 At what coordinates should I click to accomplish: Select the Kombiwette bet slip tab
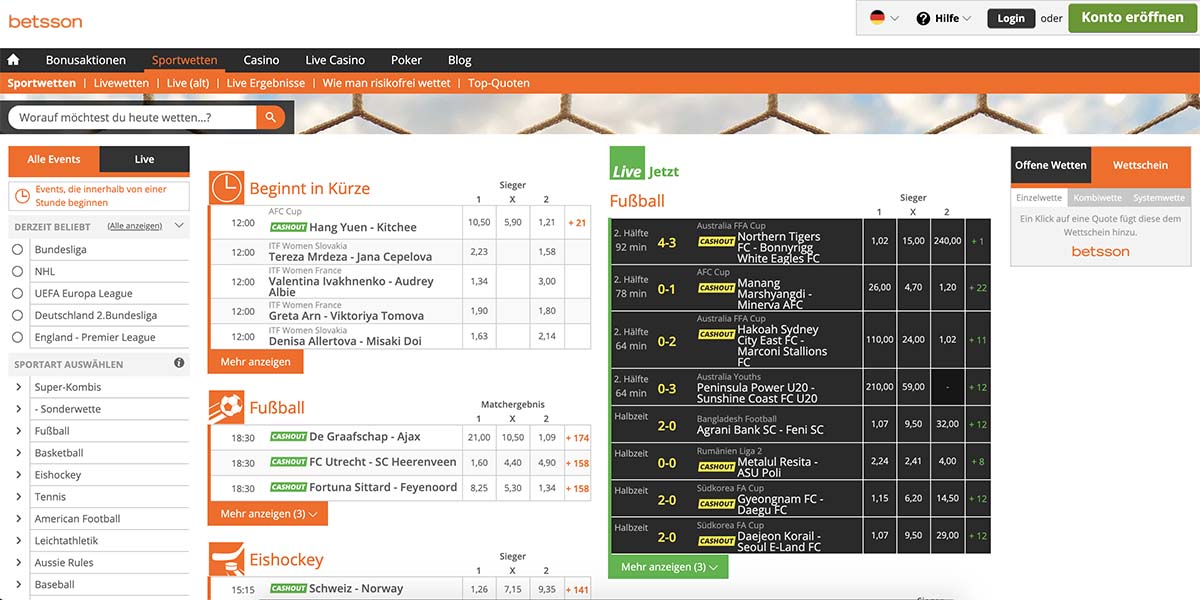click(x=1098, y=198)
